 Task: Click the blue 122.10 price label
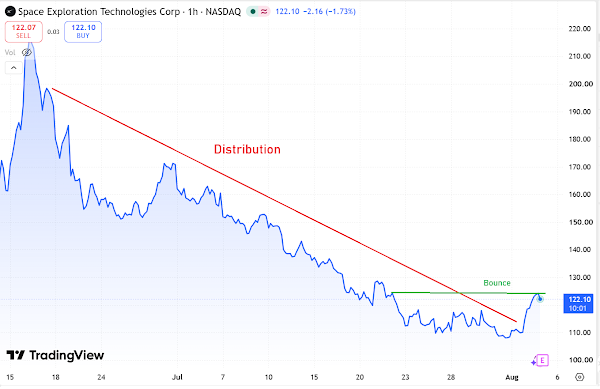(x=578, y=304)
